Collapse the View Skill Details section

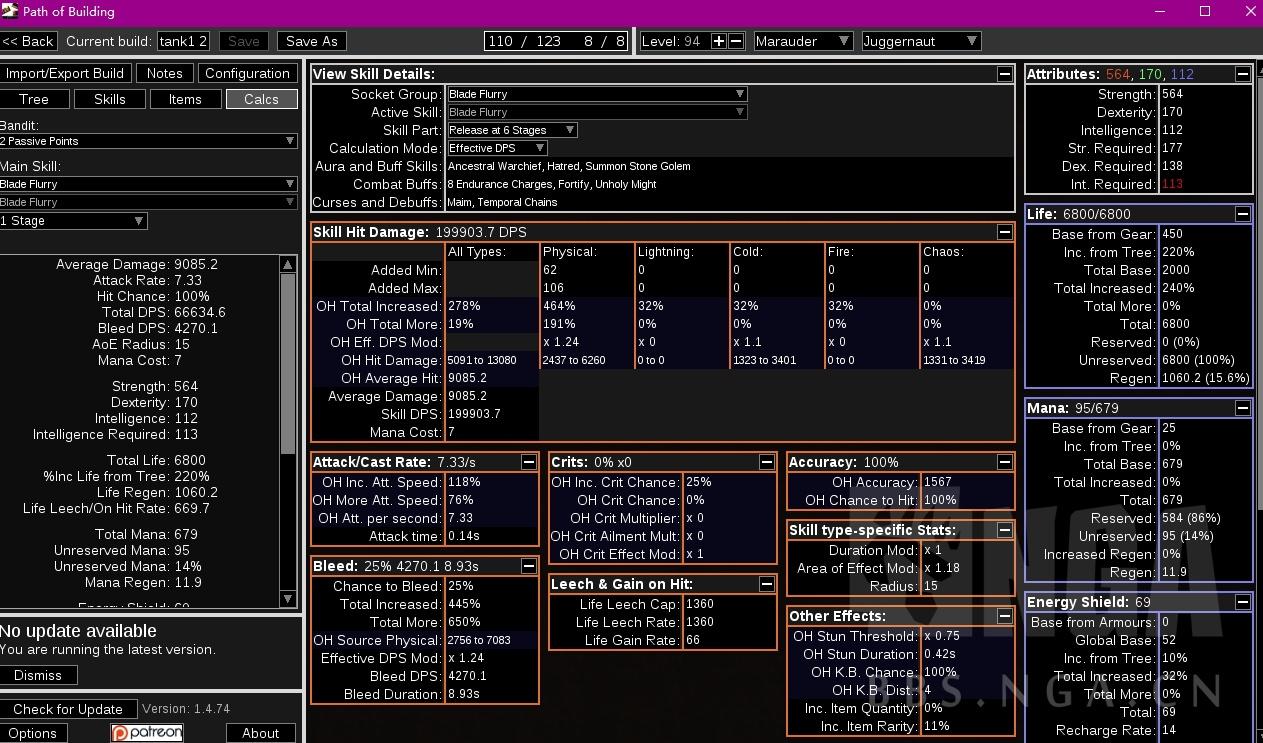click(x=1004, y=74)
